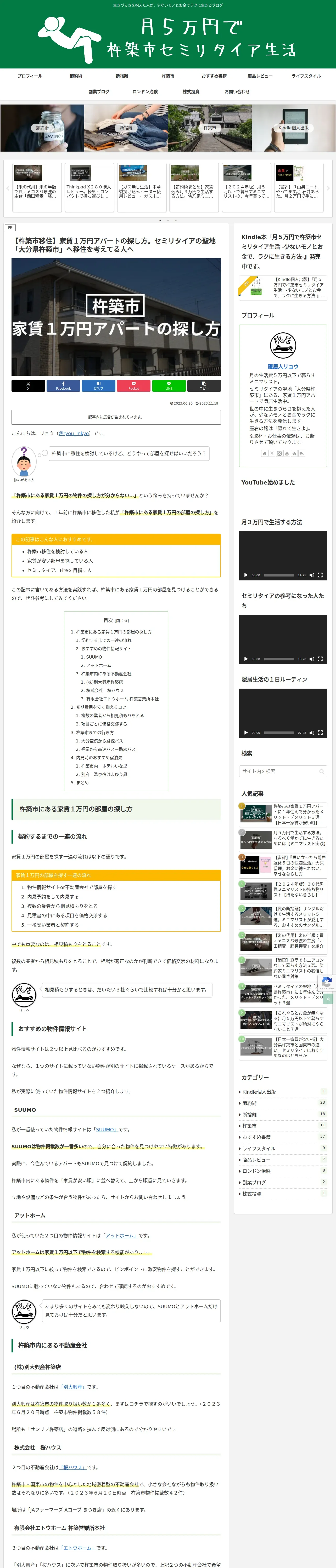Open the Kindle個人出版 banner
This screenshot has width=336, height=1568.
[x=293, y=128]
